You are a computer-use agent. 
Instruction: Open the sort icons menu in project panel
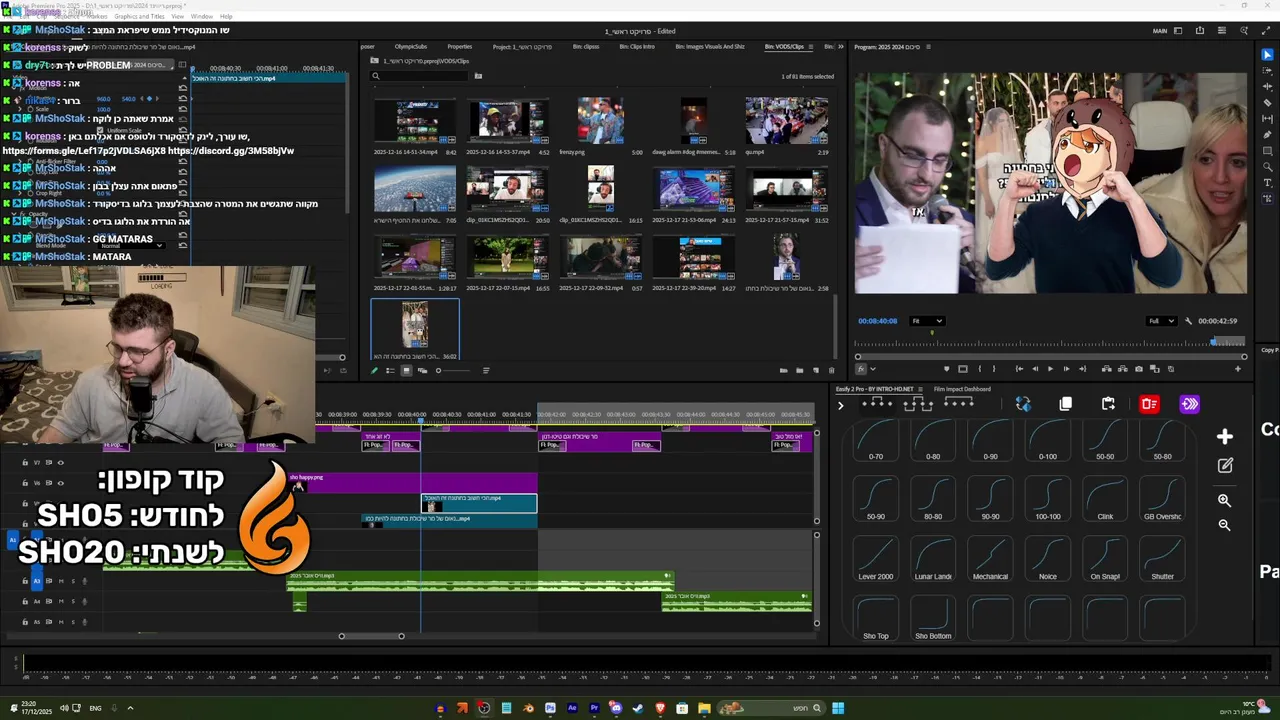[486, 370]
